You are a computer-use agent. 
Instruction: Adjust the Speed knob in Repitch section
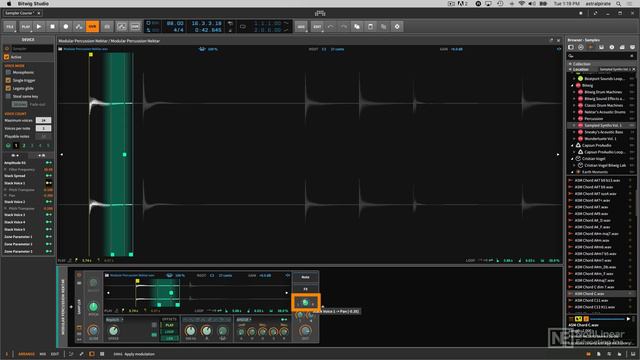(113, 331)
